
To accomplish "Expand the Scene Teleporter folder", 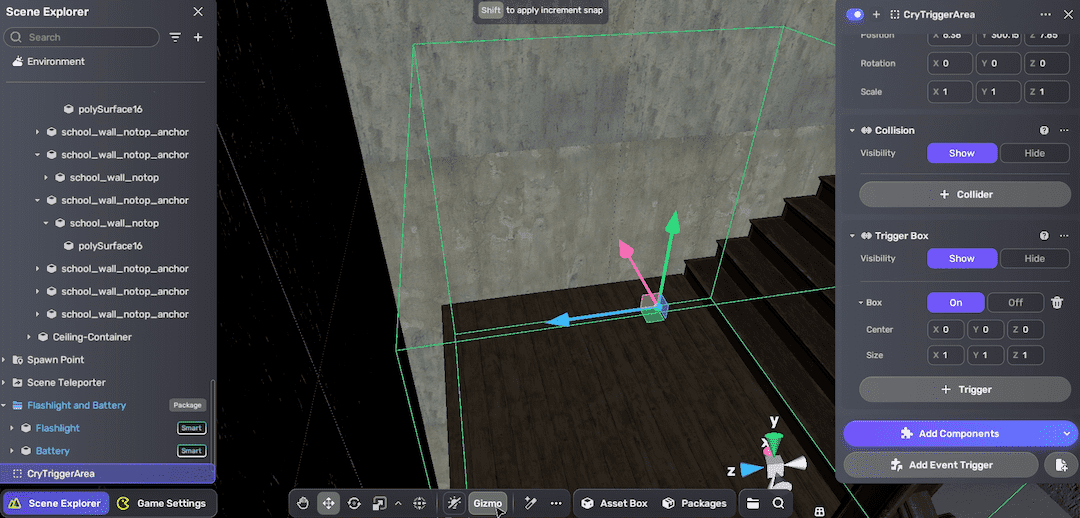I will click(3, 382).
